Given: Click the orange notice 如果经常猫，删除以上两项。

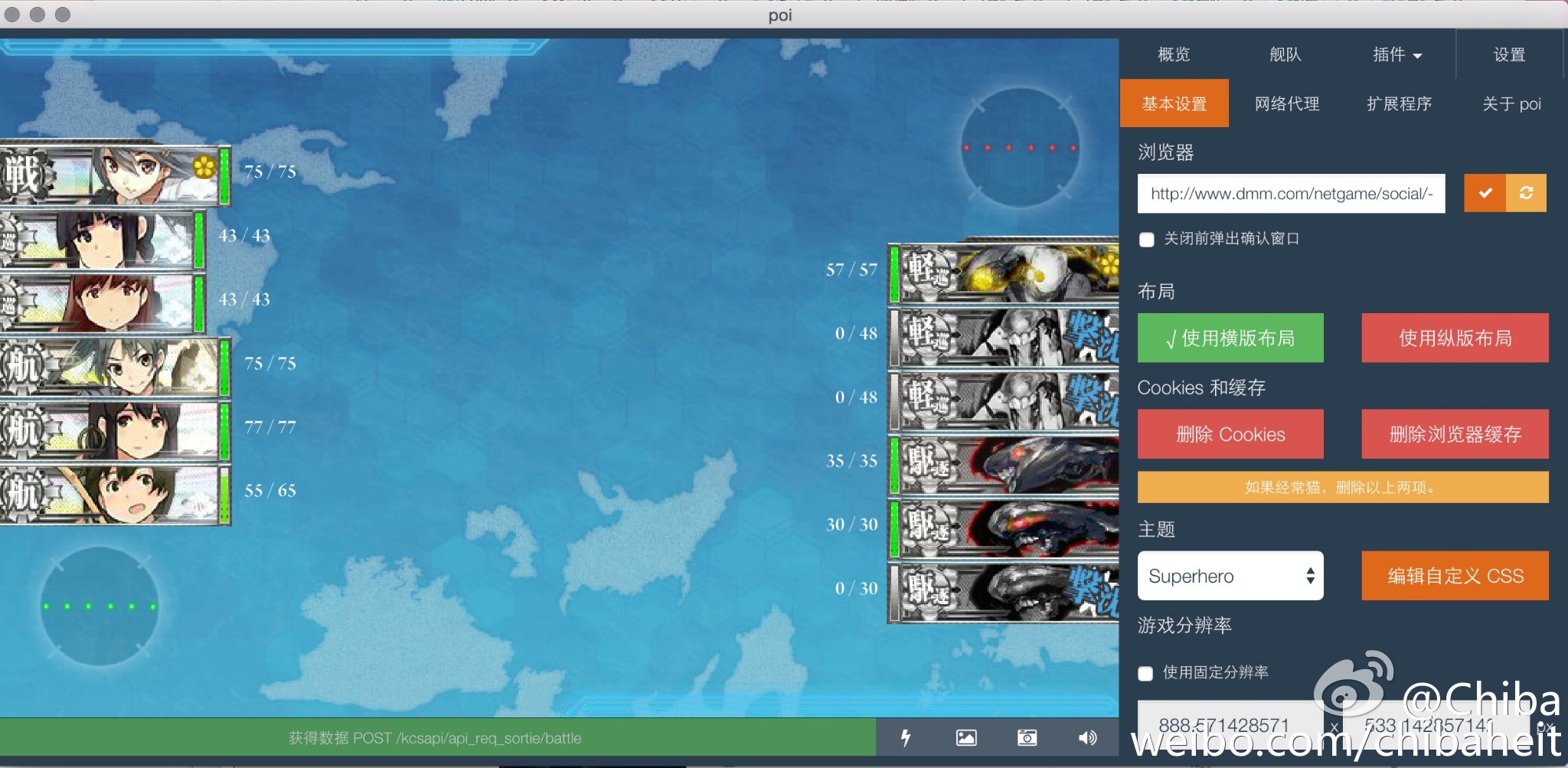Looking at the screenshot, I should pyautogui.click(x=1343, y=487).
